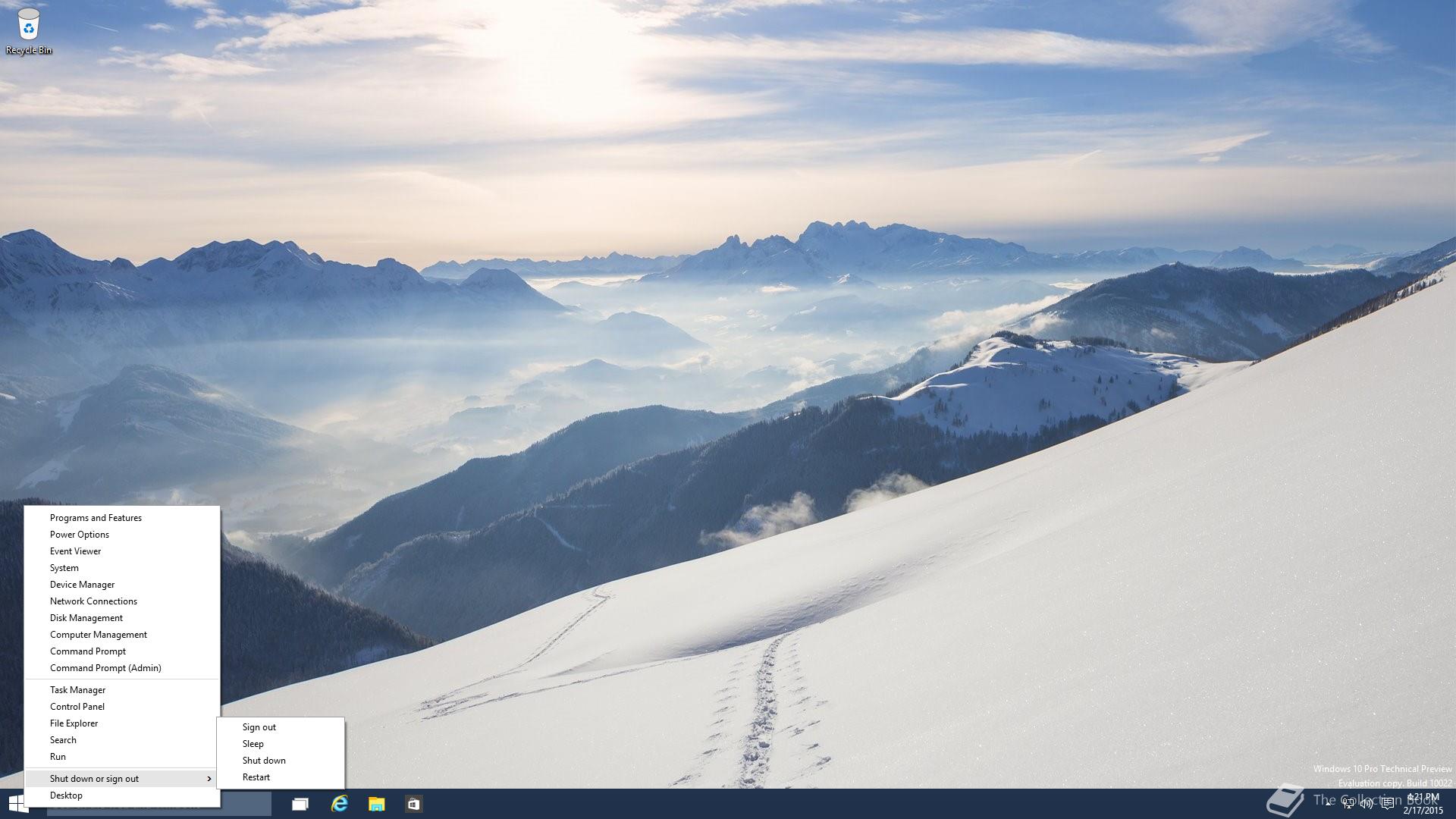The width and height of the screenshot is (1456, 819).
Task: Show hidden tray icons arrow
Action: (x=1329, y=804)
